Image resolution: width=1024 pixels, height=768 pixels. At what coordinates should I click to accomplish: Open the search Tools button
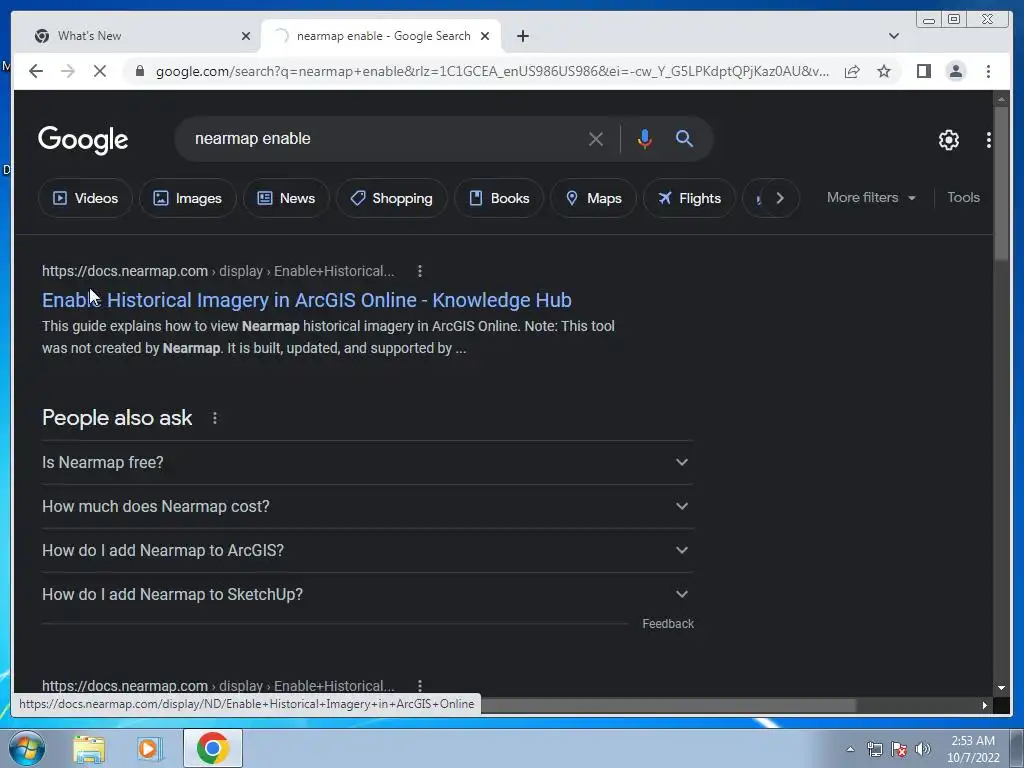pos(963,197)
